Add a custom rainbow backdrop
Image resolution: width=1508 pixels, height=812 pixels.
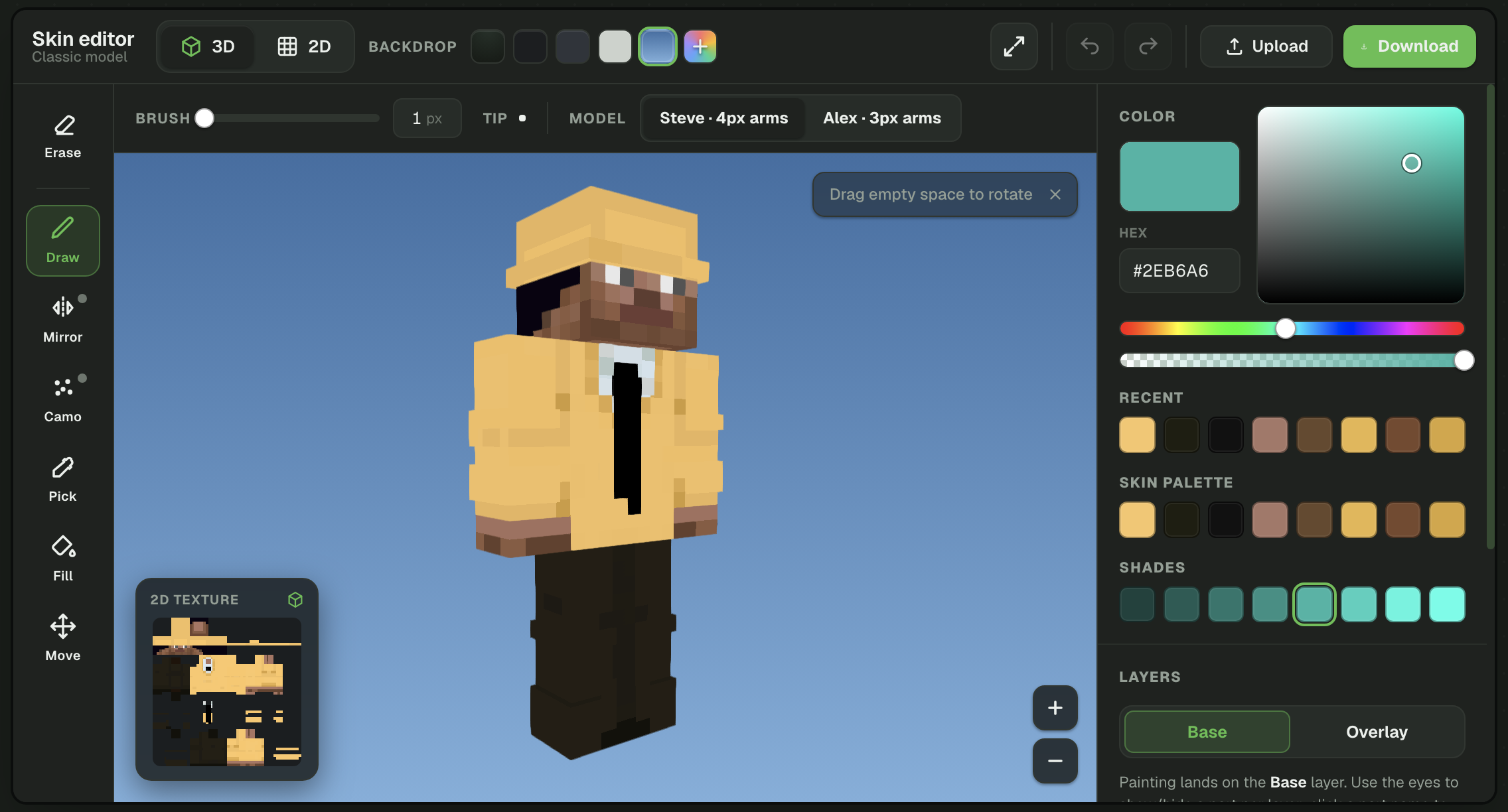coord(700,46)
